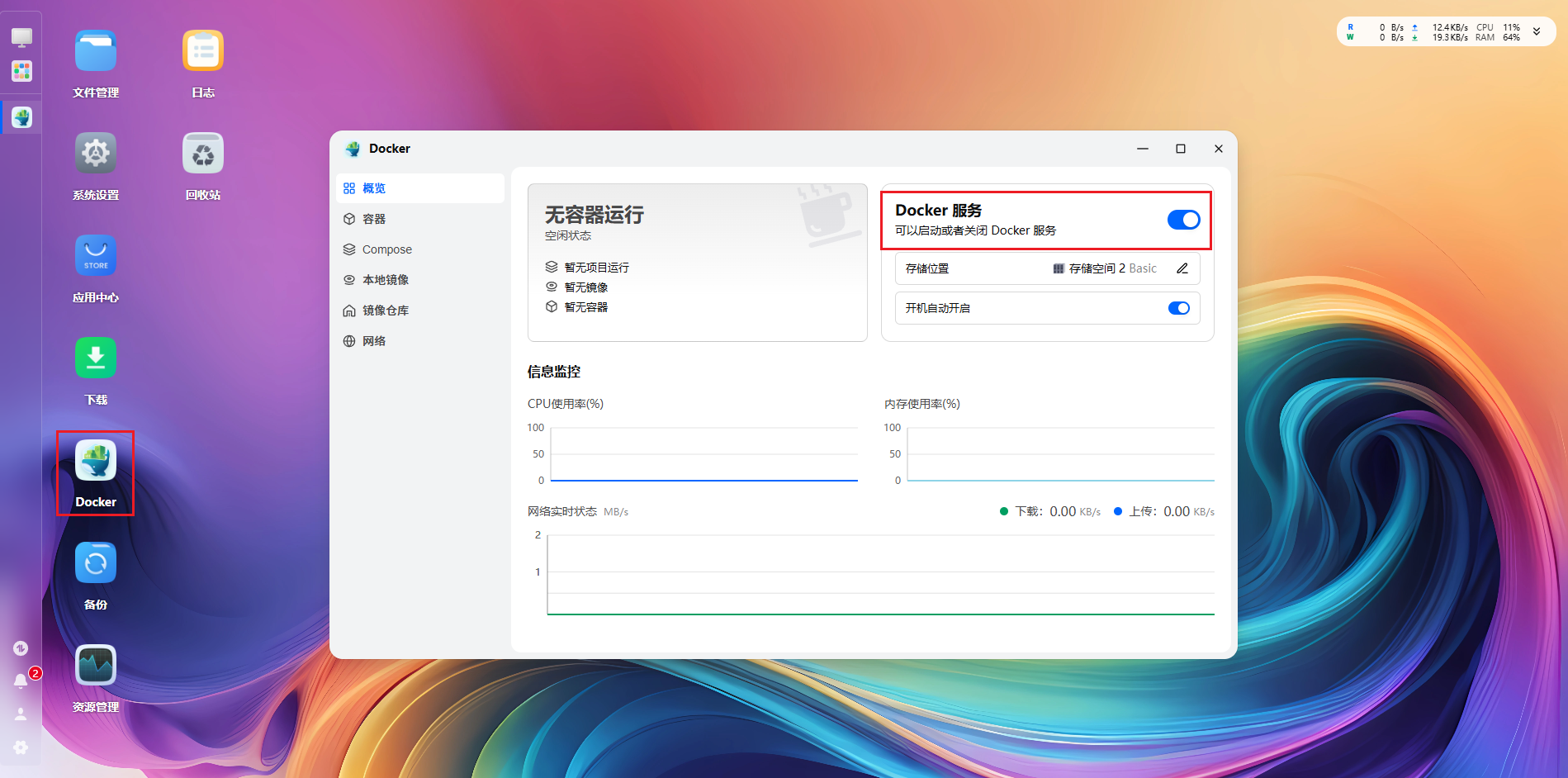The width and height of the screenshot is (1568, 778).
Task: Click the 可以启动或者关闭 Docker 服务 description
Action: pyautogui.click(x=976, y=230)
